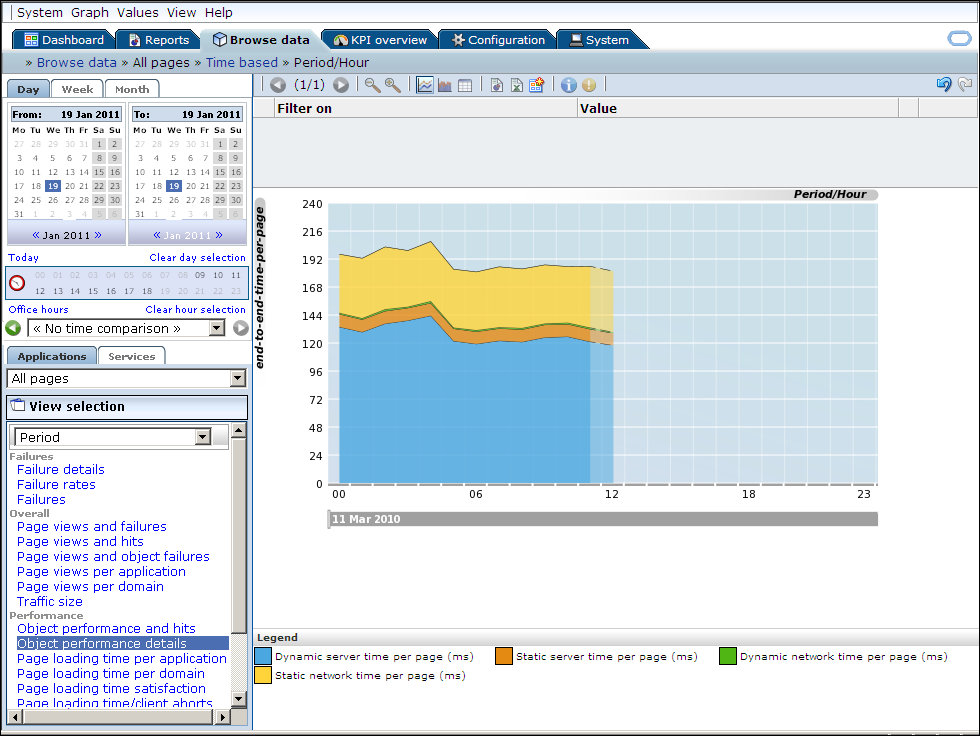The width and height of the screenshot is (980, 736).
Task: Open the Graph menu
Action: coord(90,12)
